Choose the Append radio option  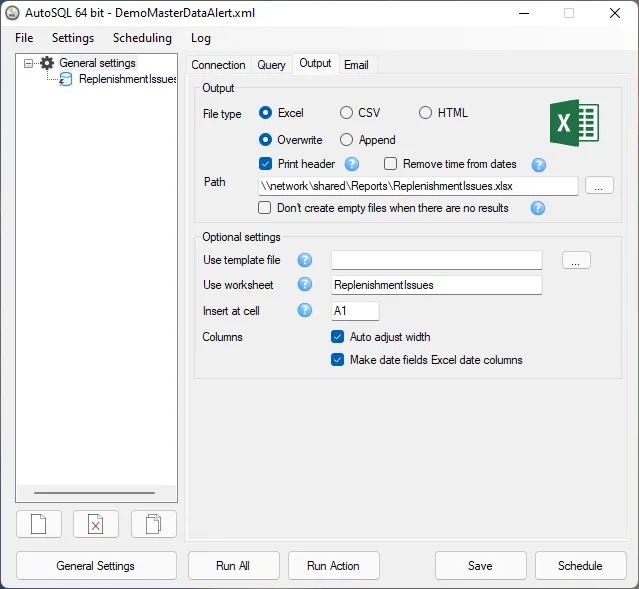pos(346,140)
